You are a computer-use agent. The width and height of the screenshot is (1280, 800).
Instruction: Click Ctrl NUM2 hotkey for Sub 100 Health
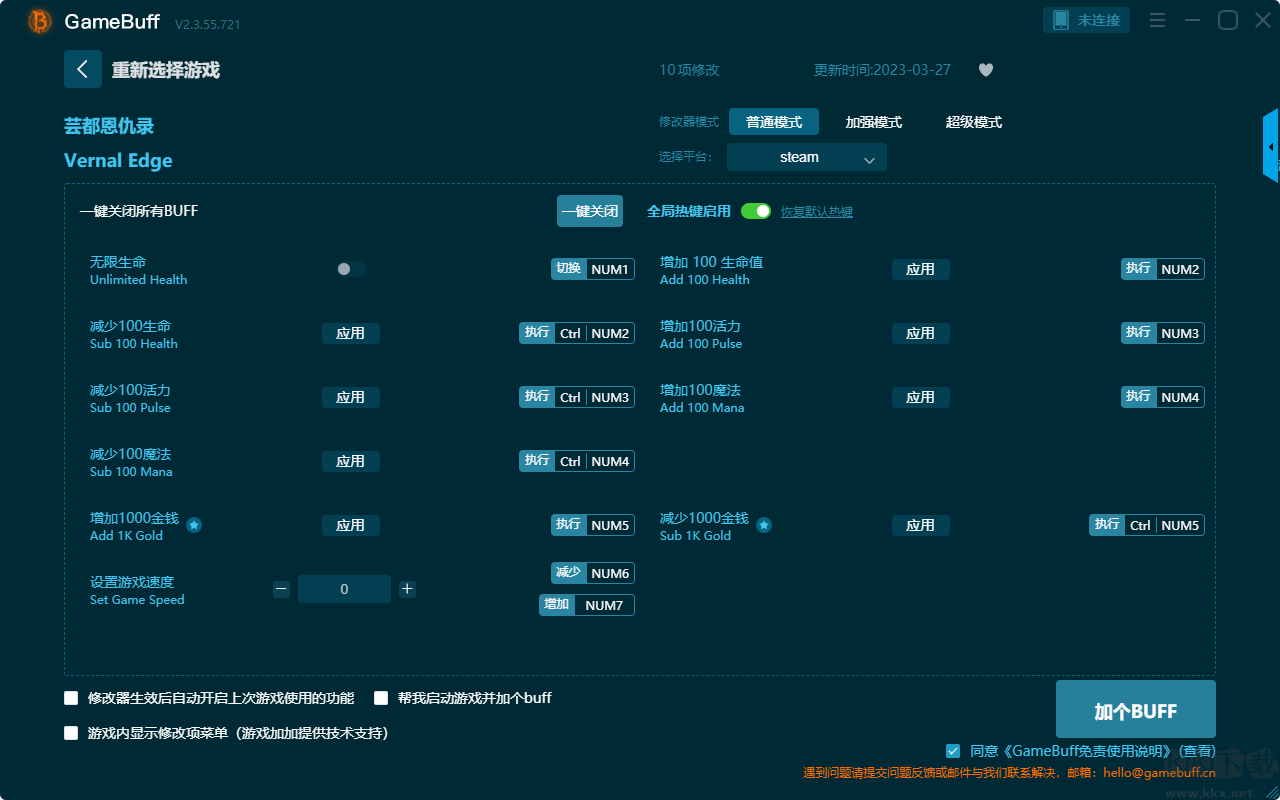coord(577,333)
